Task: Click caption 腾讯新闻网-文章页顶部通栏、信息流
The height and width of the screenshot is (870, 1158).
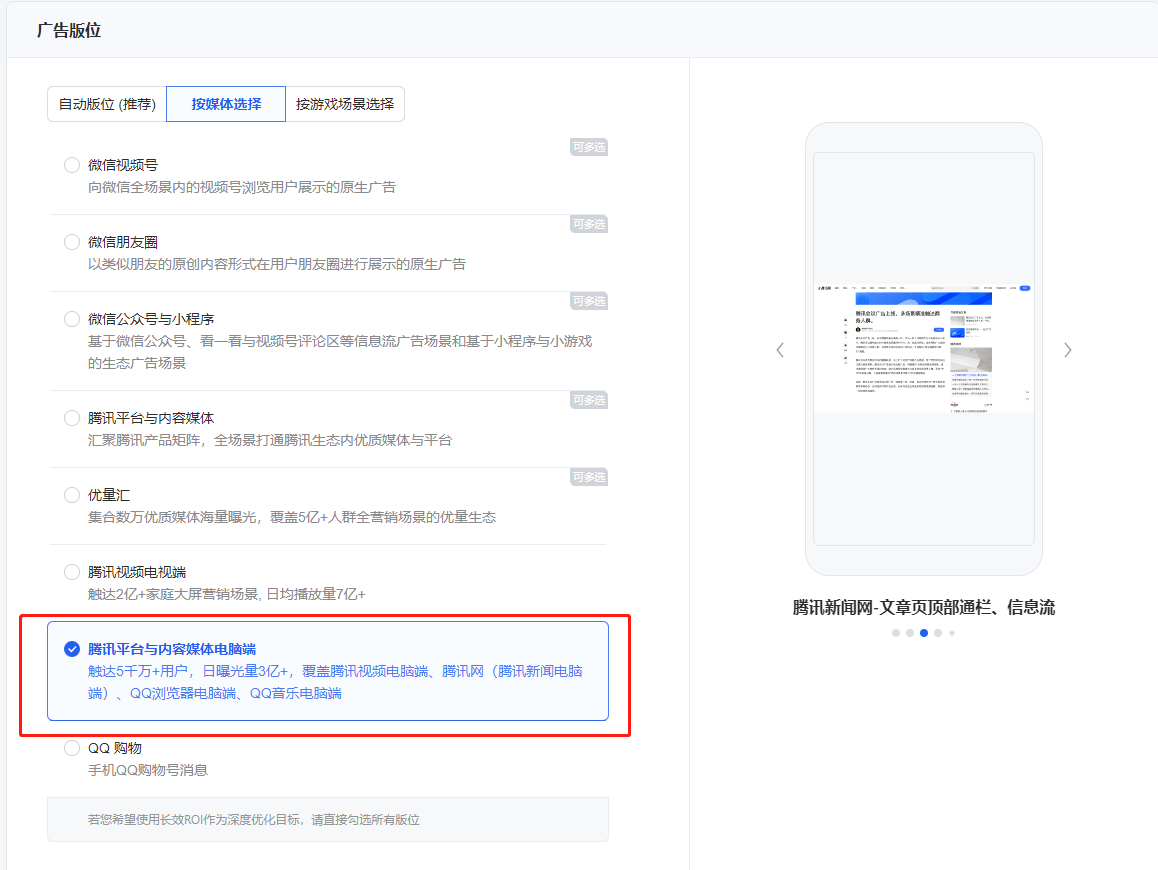Action: [923, 608]
